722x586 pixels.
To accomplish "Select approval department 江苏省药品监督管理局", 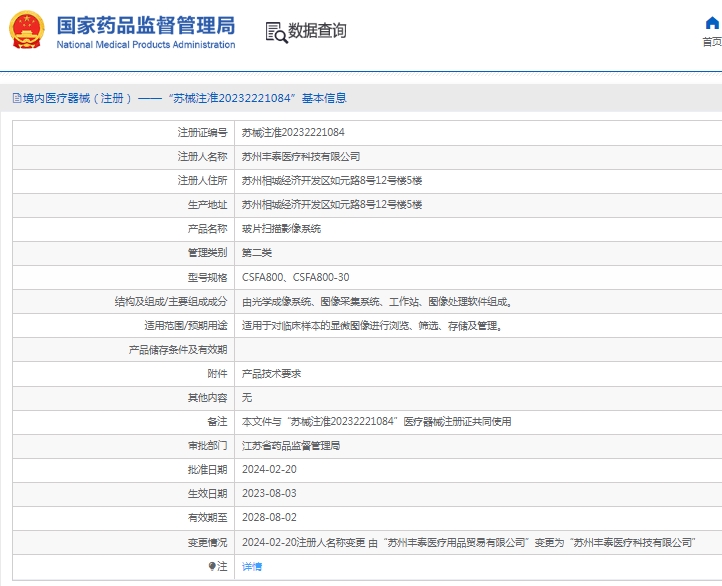I will pos(291,446).
